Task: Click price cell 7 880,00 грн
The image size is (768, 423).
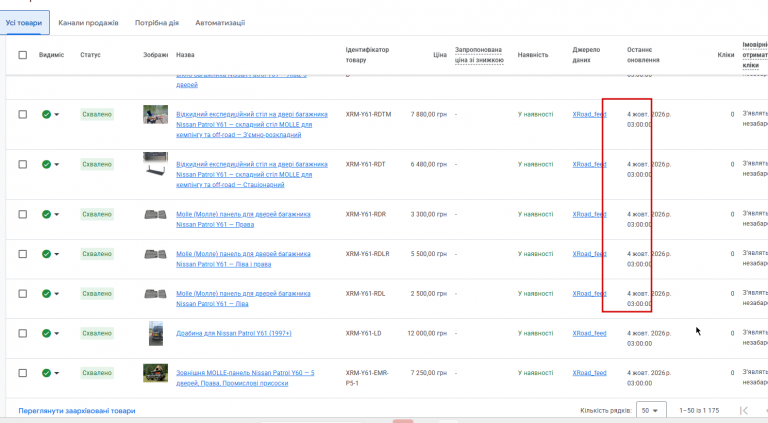Action: [x=429, y=115]
